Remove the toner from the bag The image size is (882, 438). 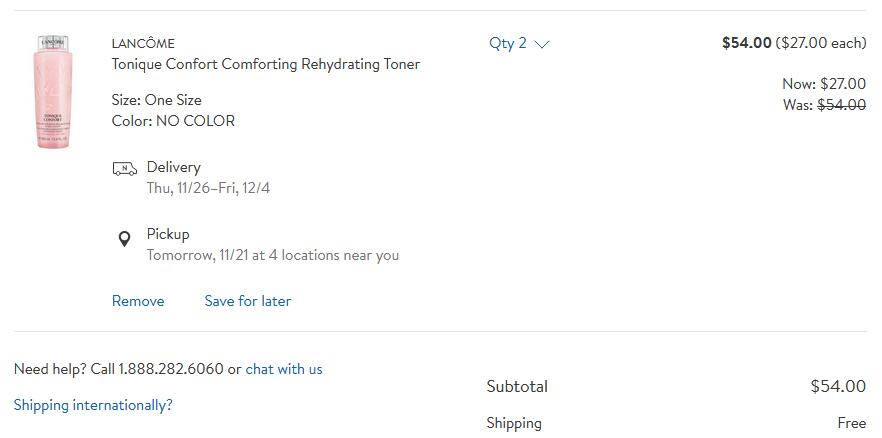(138, 301)
